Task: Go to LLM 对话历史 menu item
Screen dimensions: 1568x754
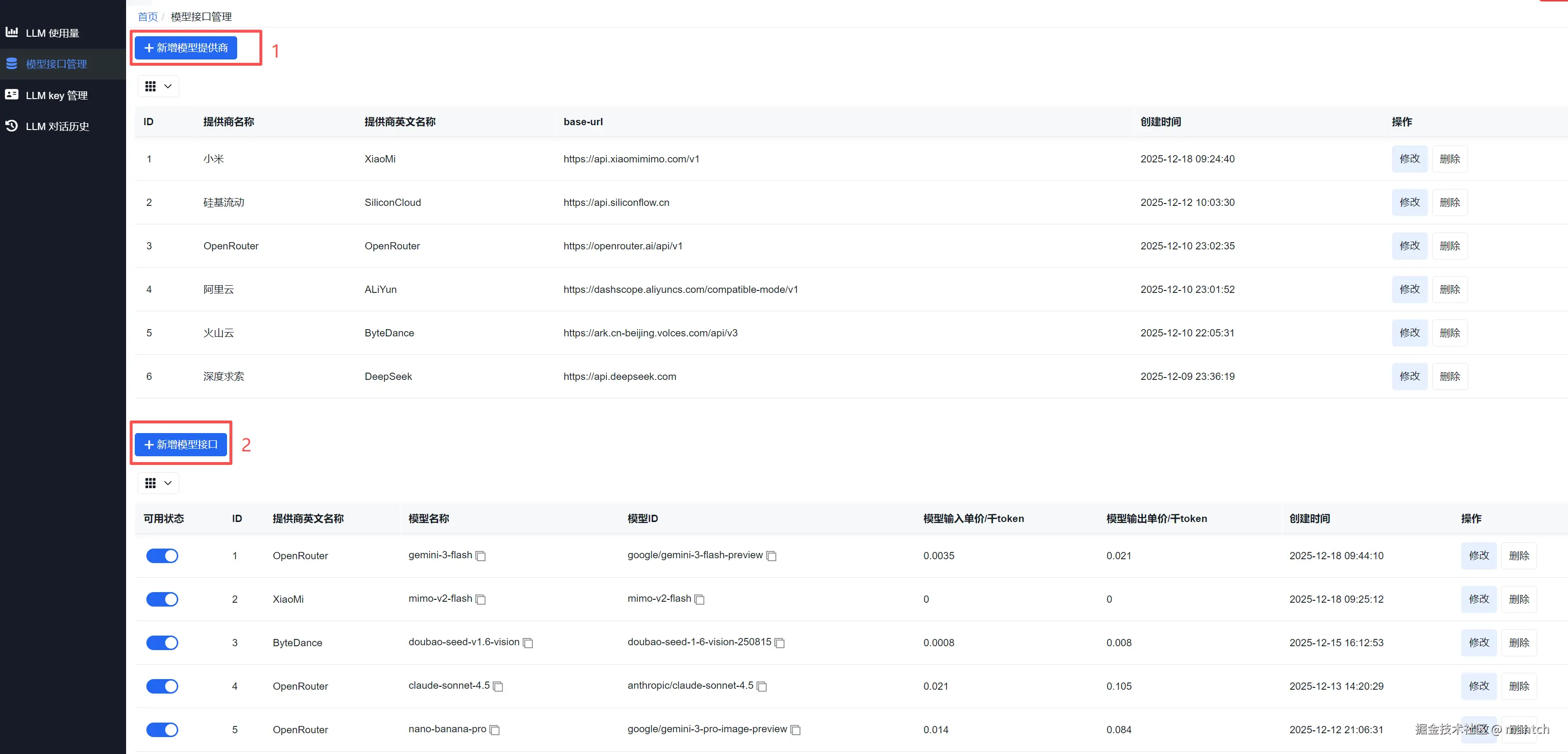Action: (x=57, y=126)
